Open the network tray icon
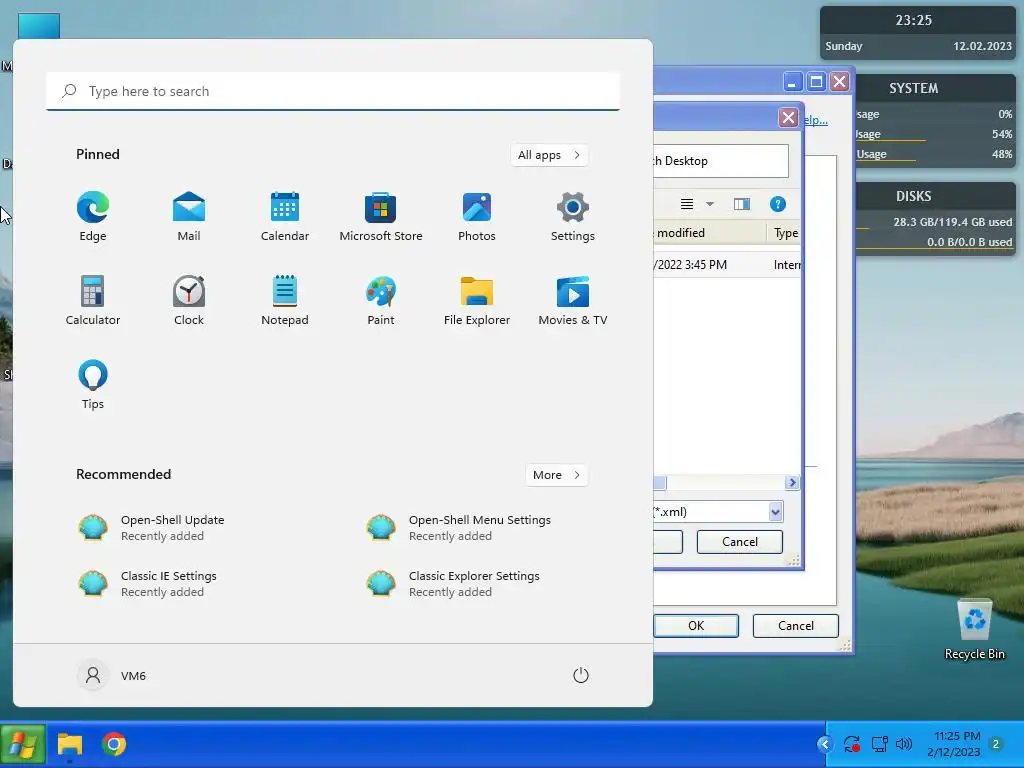This screenshot has height=768, width=1024. click(879, 744)
